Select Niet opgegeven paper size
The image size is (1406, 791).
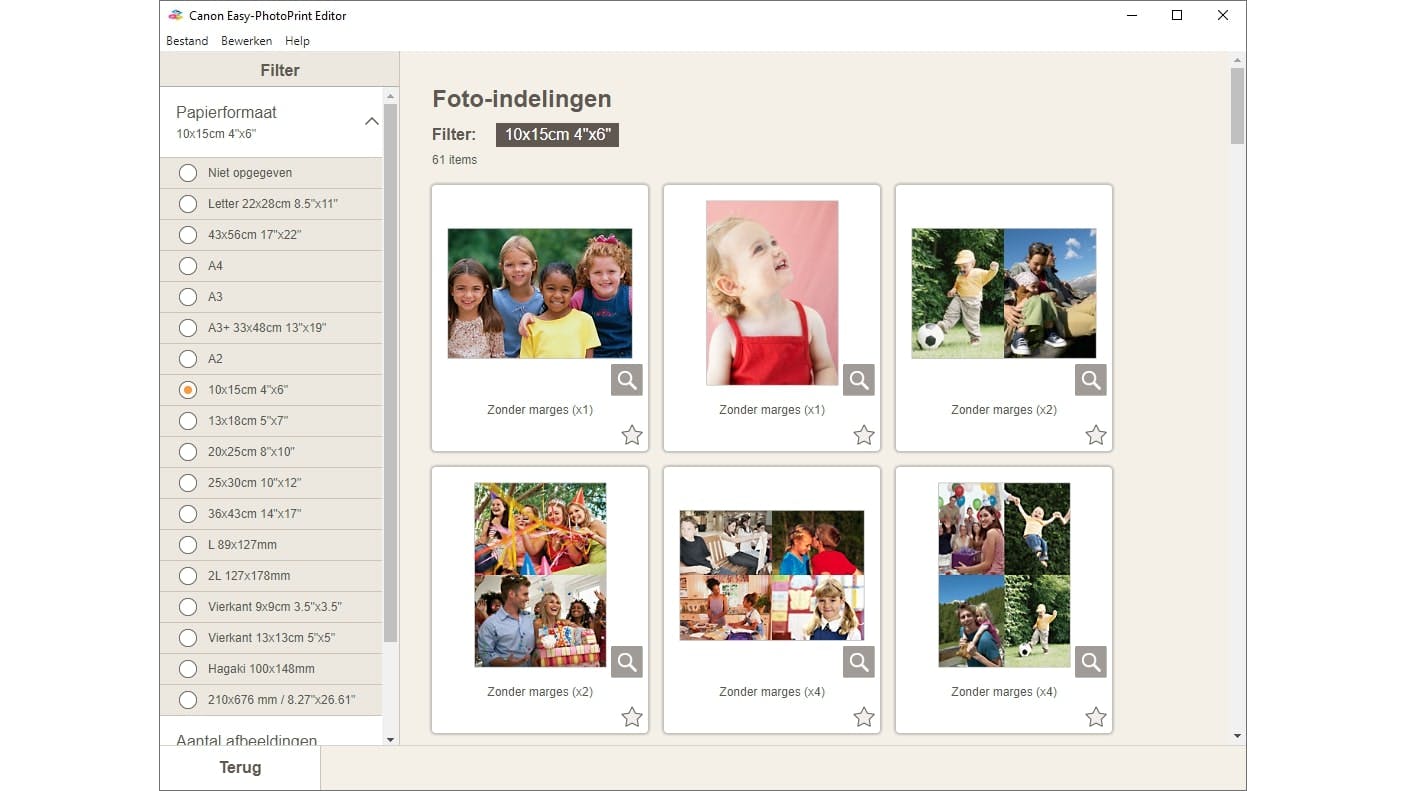[x=271, y=173]
